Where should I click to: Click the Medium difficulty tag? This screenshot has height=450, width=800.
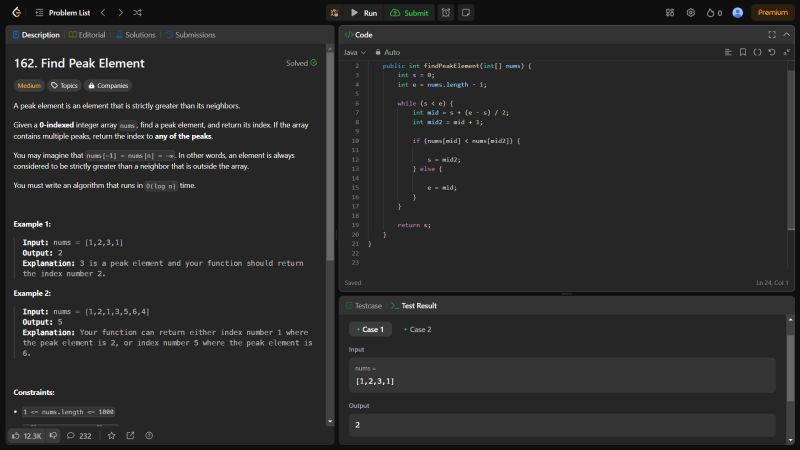(x=29, y=85)
